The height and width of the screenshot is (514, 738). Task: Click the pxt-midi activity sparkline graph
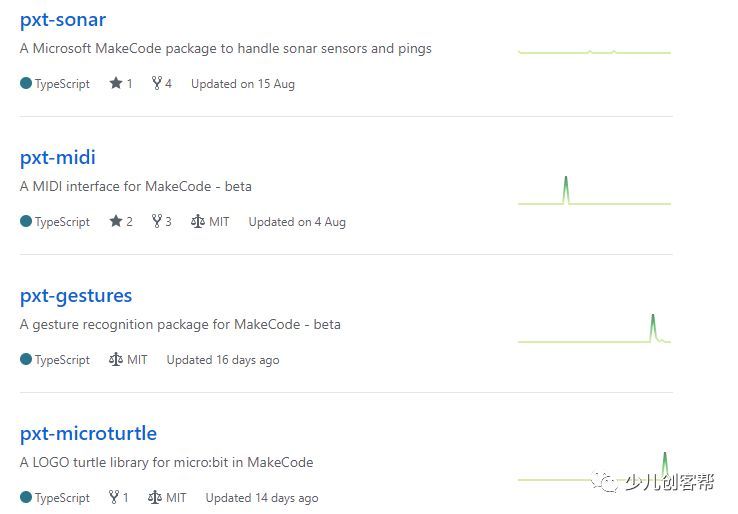[x=594, y=194]
